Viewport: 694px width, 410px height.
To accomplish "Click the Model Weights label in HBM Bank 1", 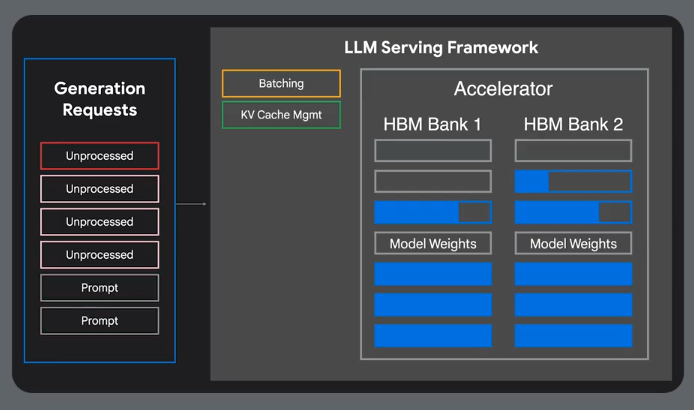I will click(x=433, y=243).
